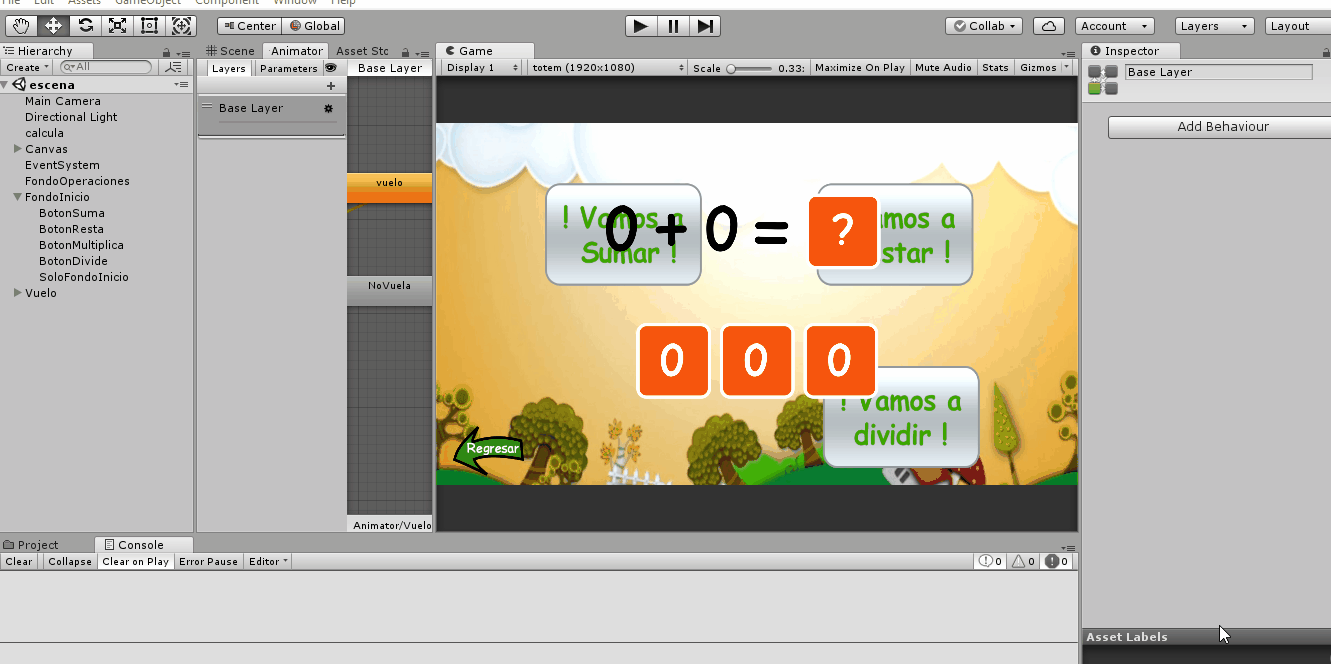1331x664 pixels.
Task: Click the Game view Scale slider
Action: pyautogui.click(x=750, y=68)
